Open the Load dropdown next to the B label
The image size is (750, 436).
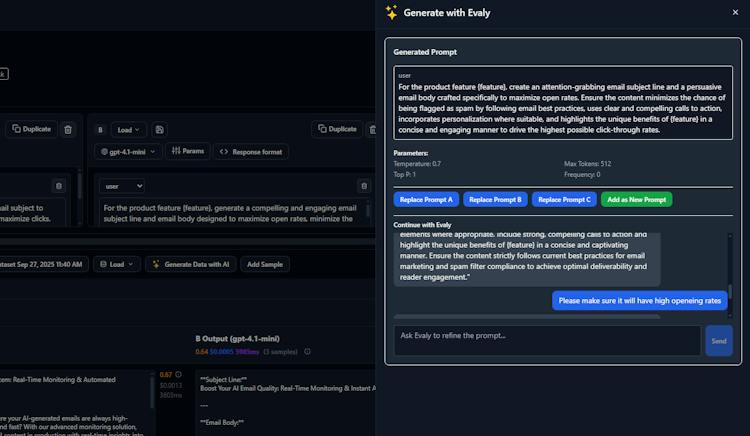point(128,130)
